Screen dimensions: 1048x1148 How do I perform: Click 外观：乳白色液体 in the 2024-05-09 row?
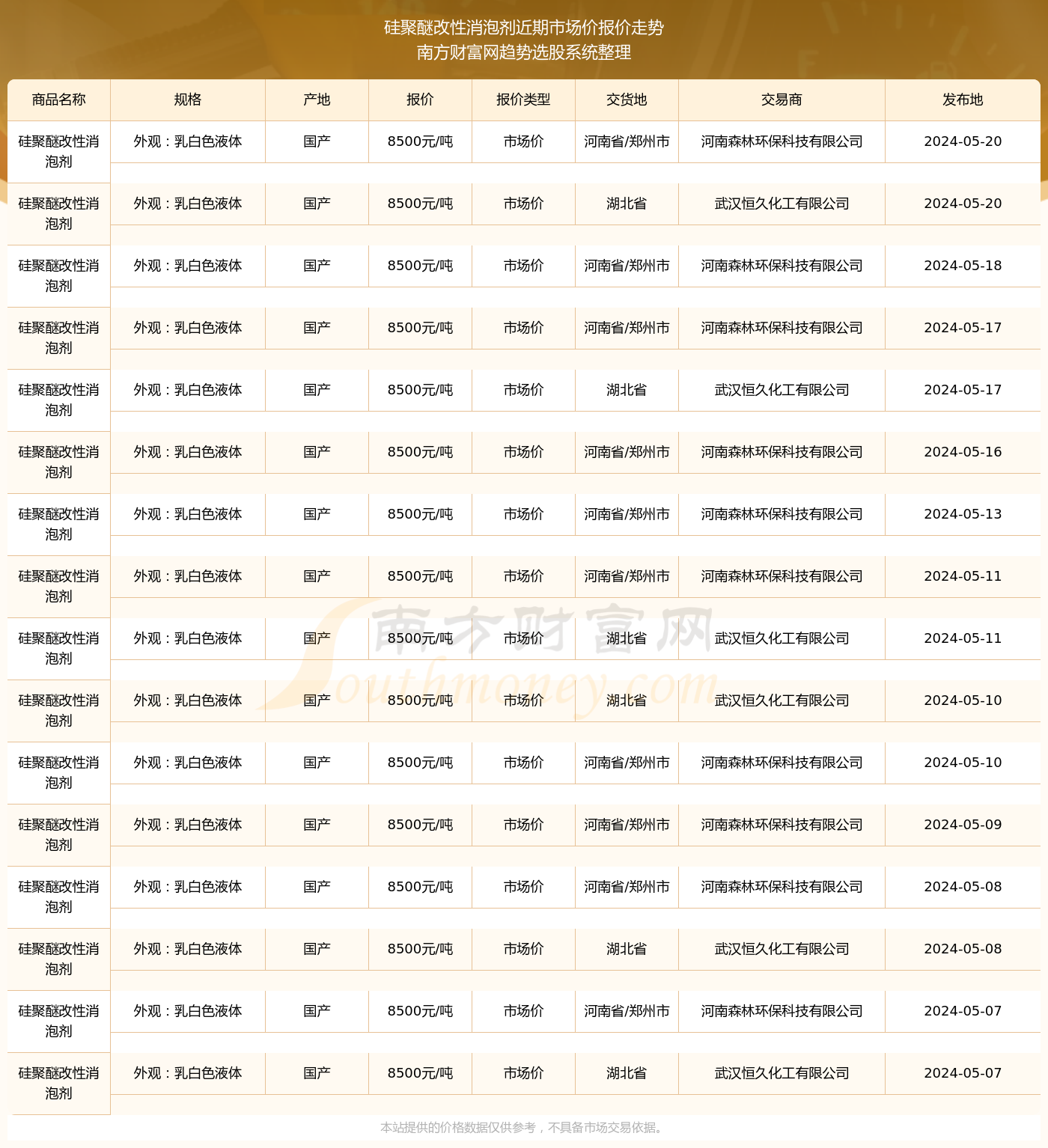click(x=188, y=825)
